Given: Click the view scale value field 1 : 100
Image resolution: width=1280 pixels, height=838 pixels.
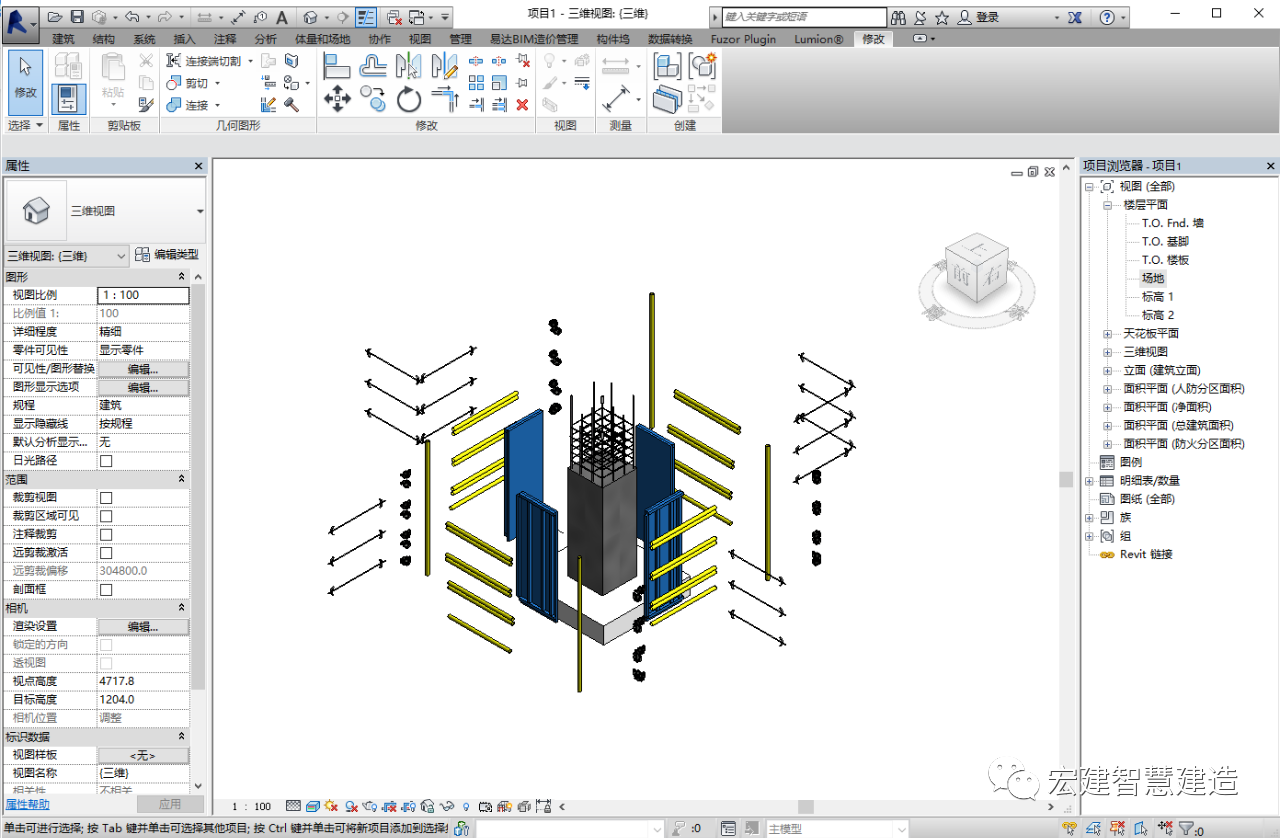Looking at the screenshot, I should (x=143, y=295).
